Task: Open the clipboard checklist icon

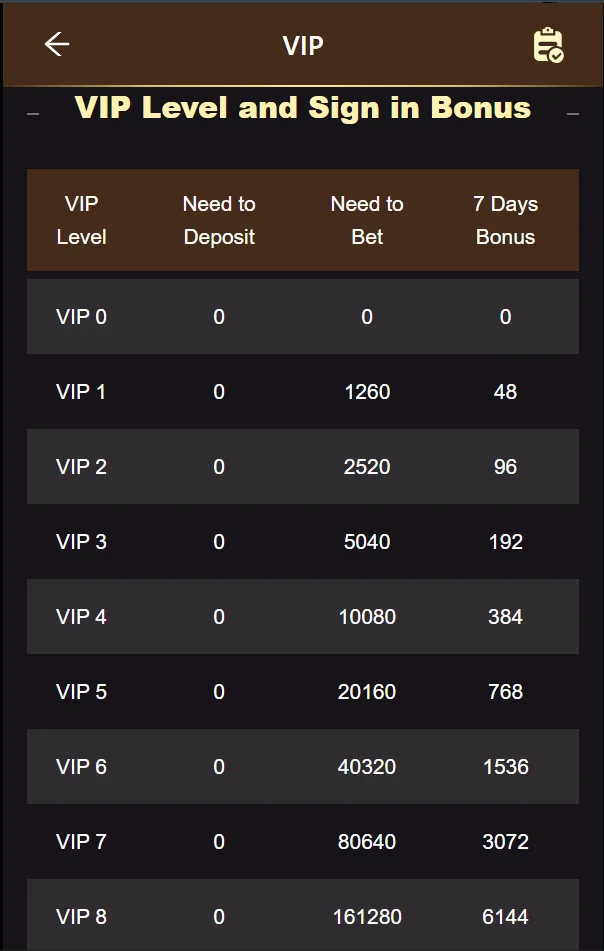Action: tap(548, 46)
